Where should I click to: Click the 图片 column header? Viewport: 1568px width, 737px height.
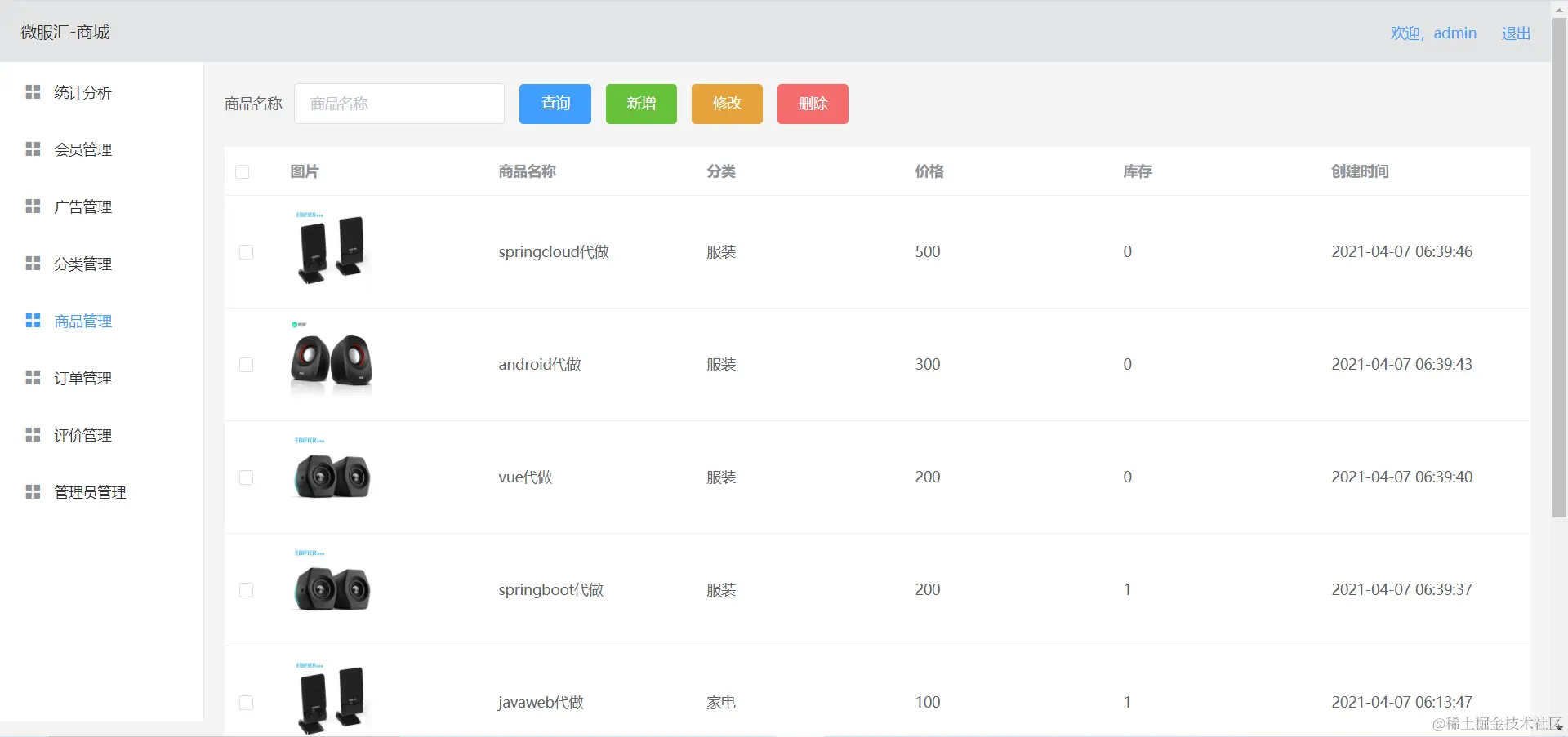click(305, 171)
